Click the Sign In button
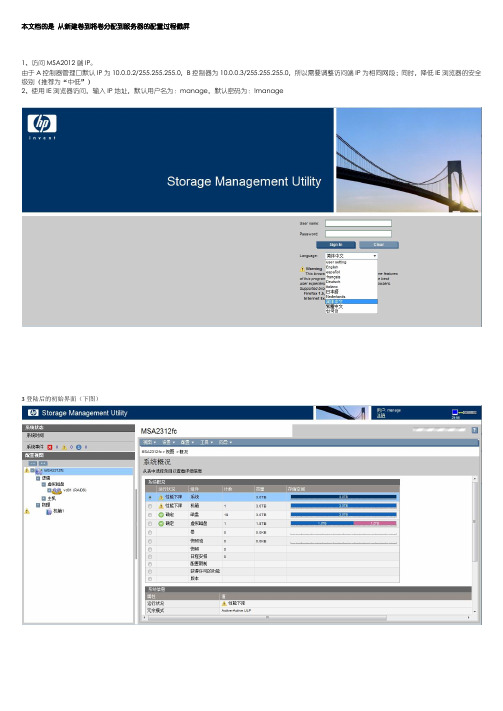This screenshot has height=711, width=503. pyautogui.click(x=336, y=245)
